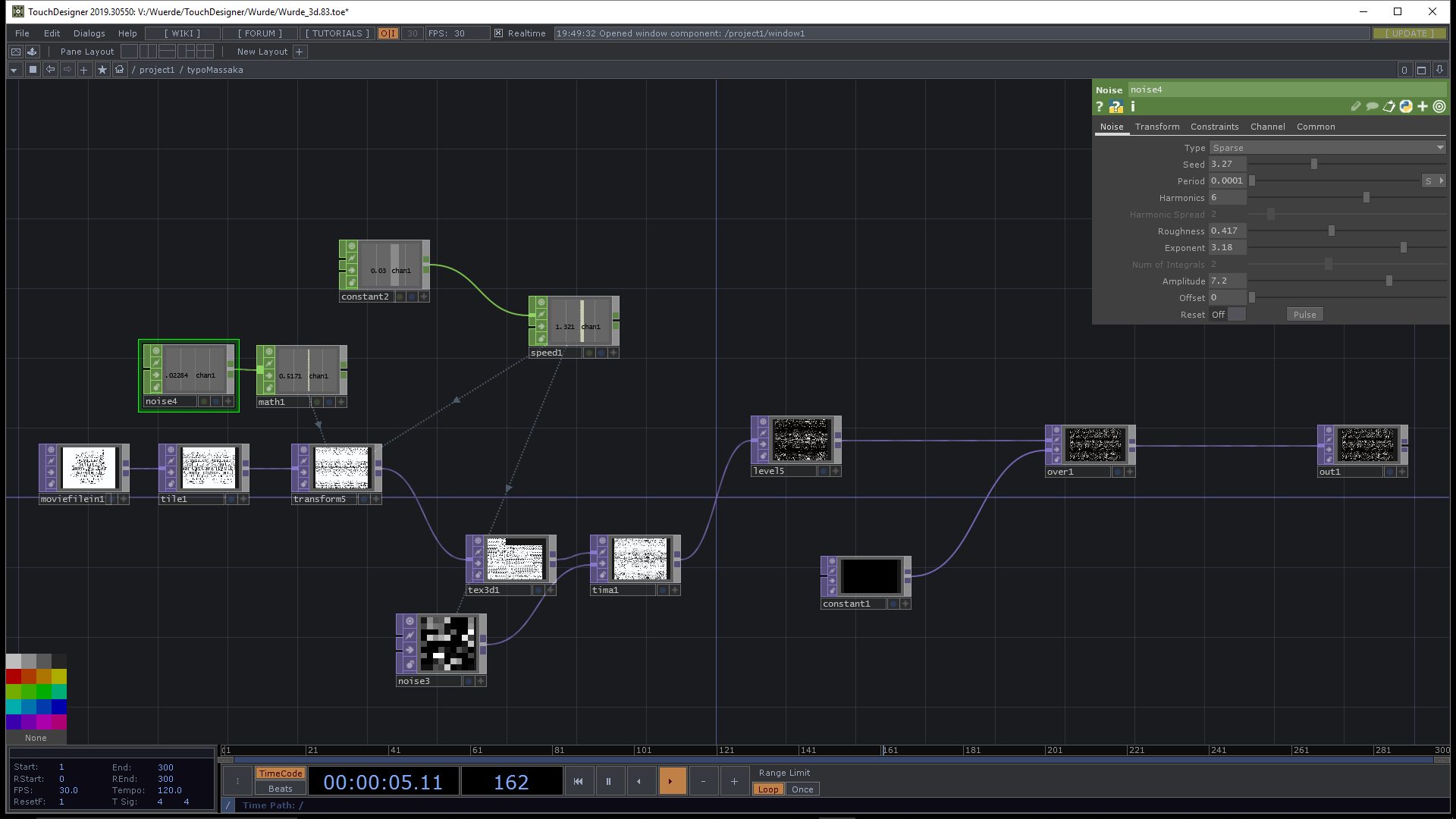Open the Type dropdown showing Sparse
1456x819 pixels.
(x=1327, y=148)
